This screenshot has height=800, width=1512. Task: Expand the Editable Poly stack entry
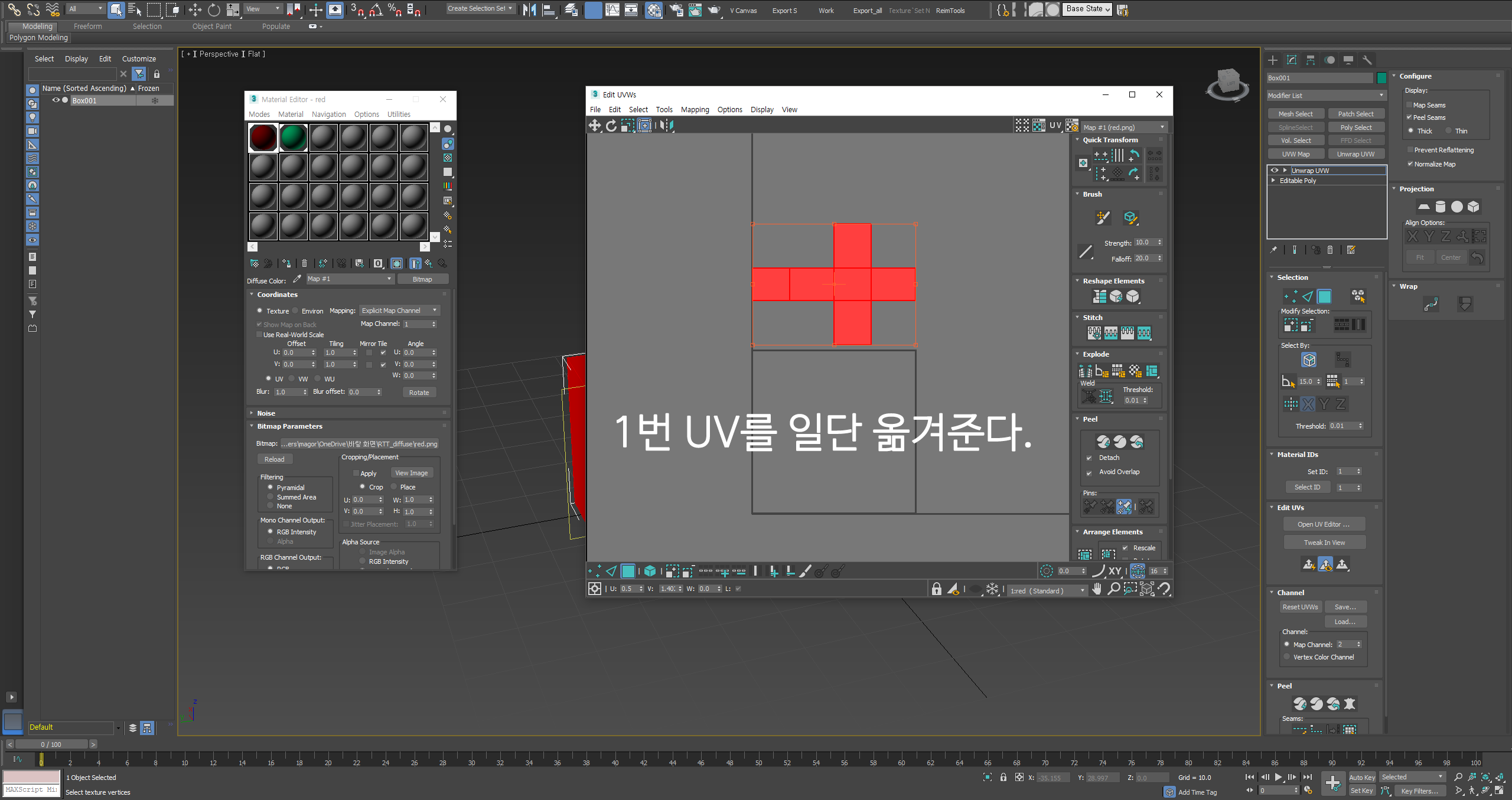tap(1273, 181)
